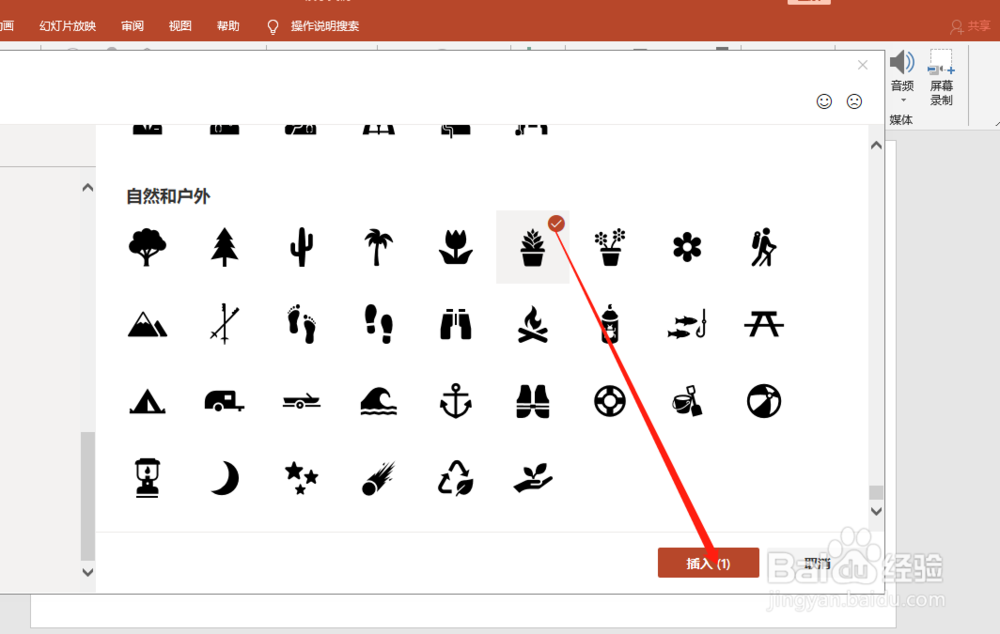This screenshot has width=1000, height=634.
Task: Click the 插入 (1) insert button
Action: tap(708, 563)
